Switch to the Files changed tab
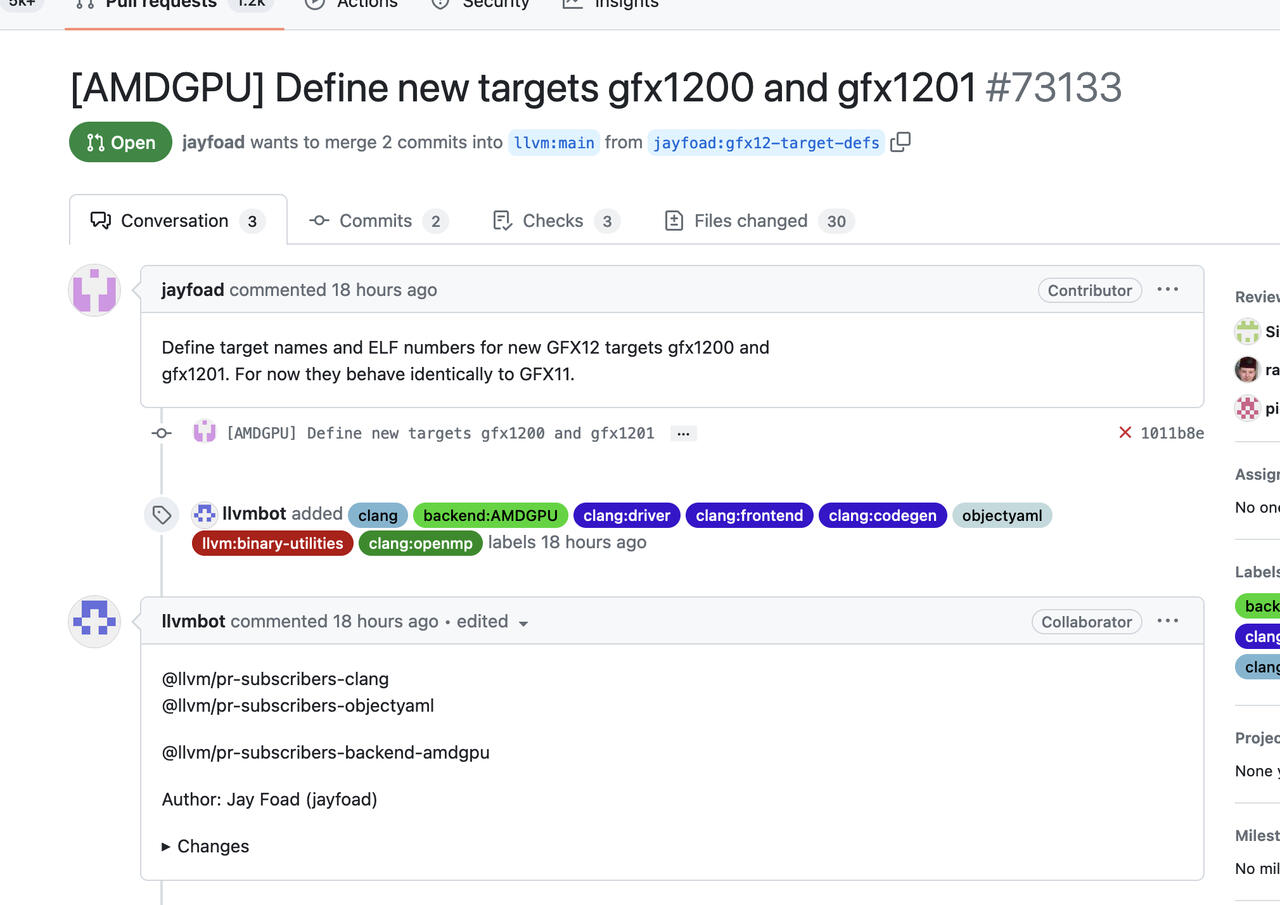Viewport: 1280px width, 905px height. point(759,221)
